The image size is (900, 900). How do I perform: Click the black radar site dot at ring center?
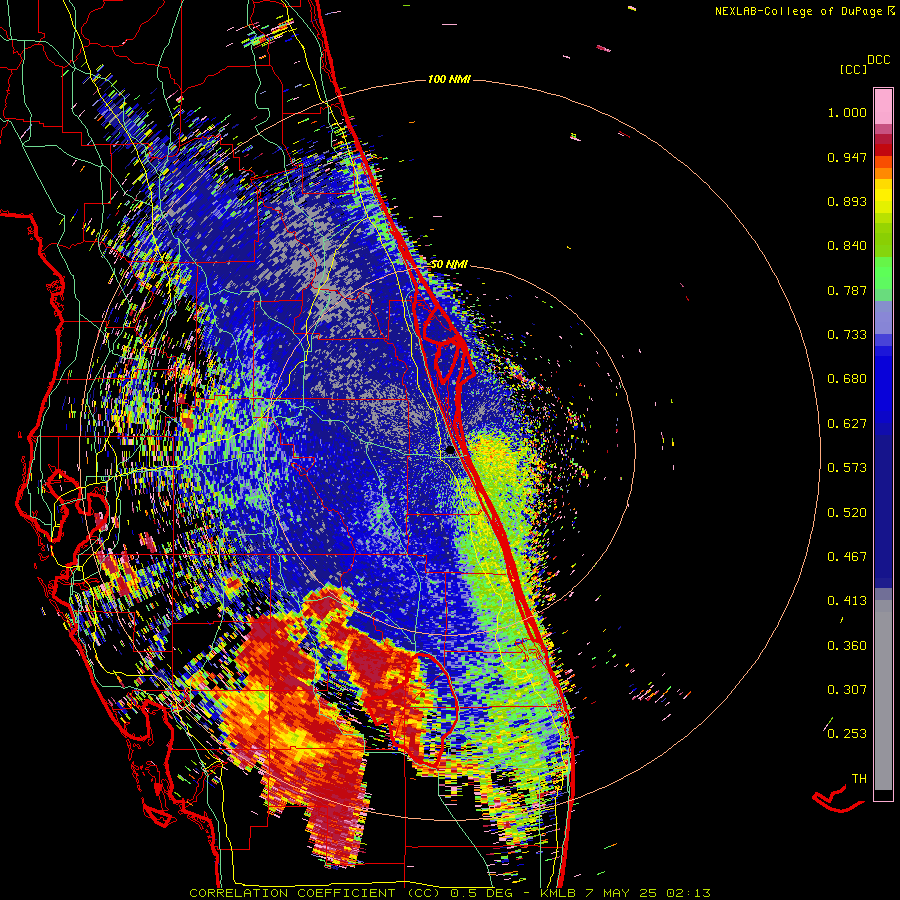451,451
